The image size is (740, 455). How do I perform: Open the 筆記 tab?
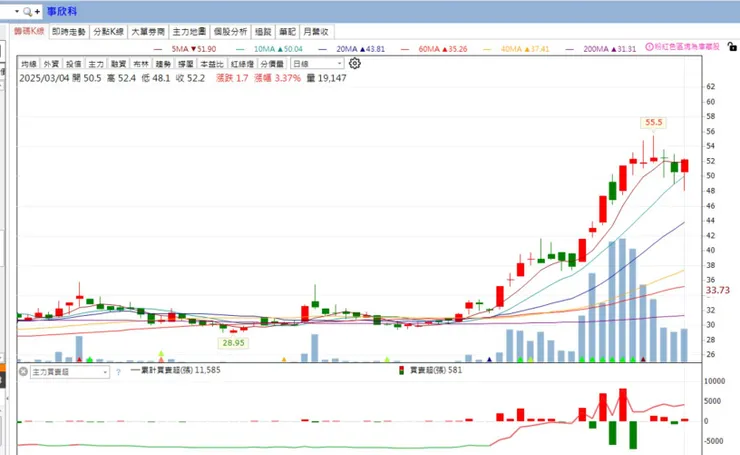287,32
